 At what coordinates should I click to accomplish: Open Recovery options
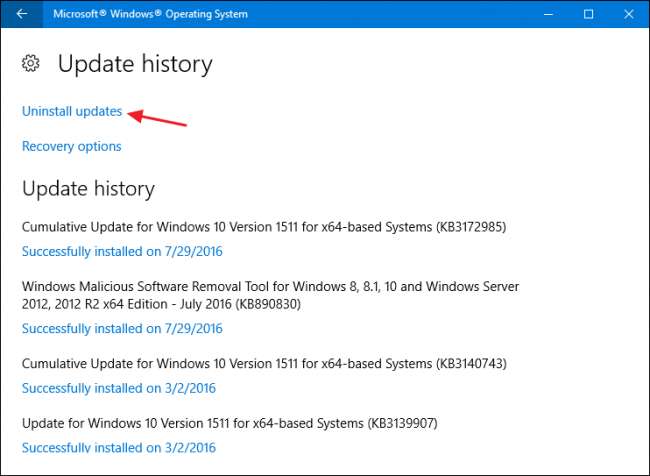[72, 146]
